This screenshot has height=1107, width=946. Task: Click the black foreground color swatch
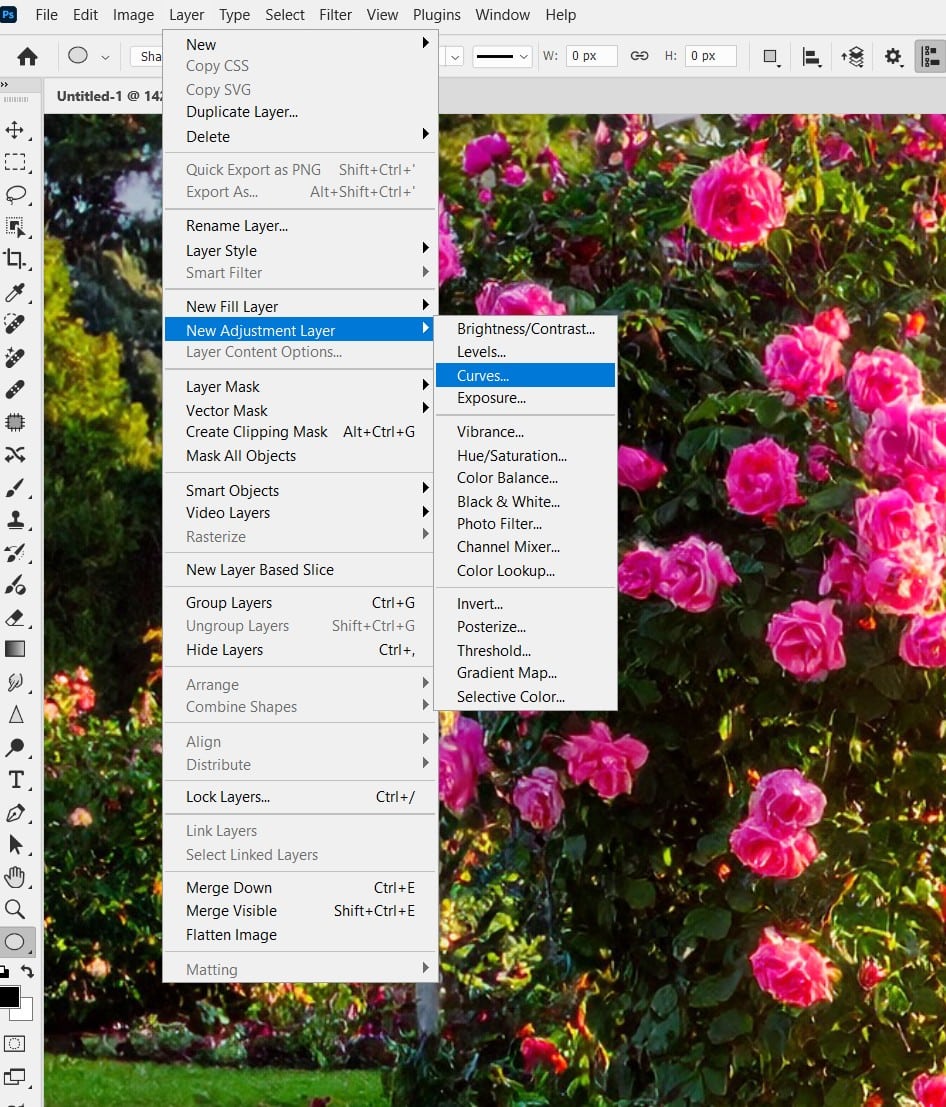click(9, 995)
